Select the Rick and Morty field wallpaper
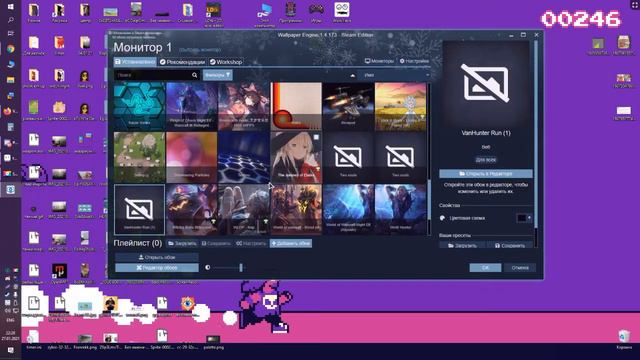640x360 pixels. [400, 106]
